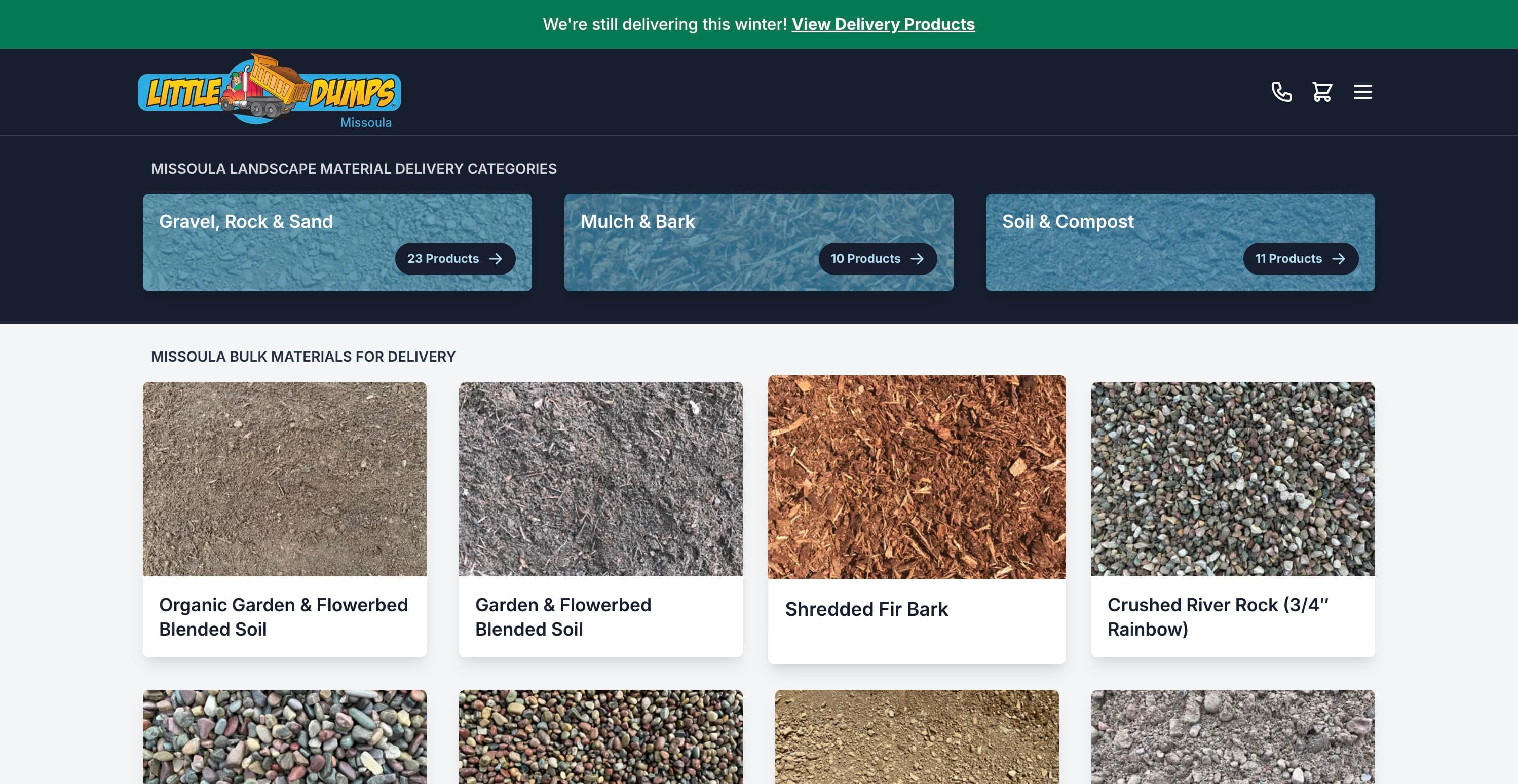Select the Garden & Flowerbed Blended Soil photo
The height and width of the screenshot is (784, 1518).
point(600,479)
